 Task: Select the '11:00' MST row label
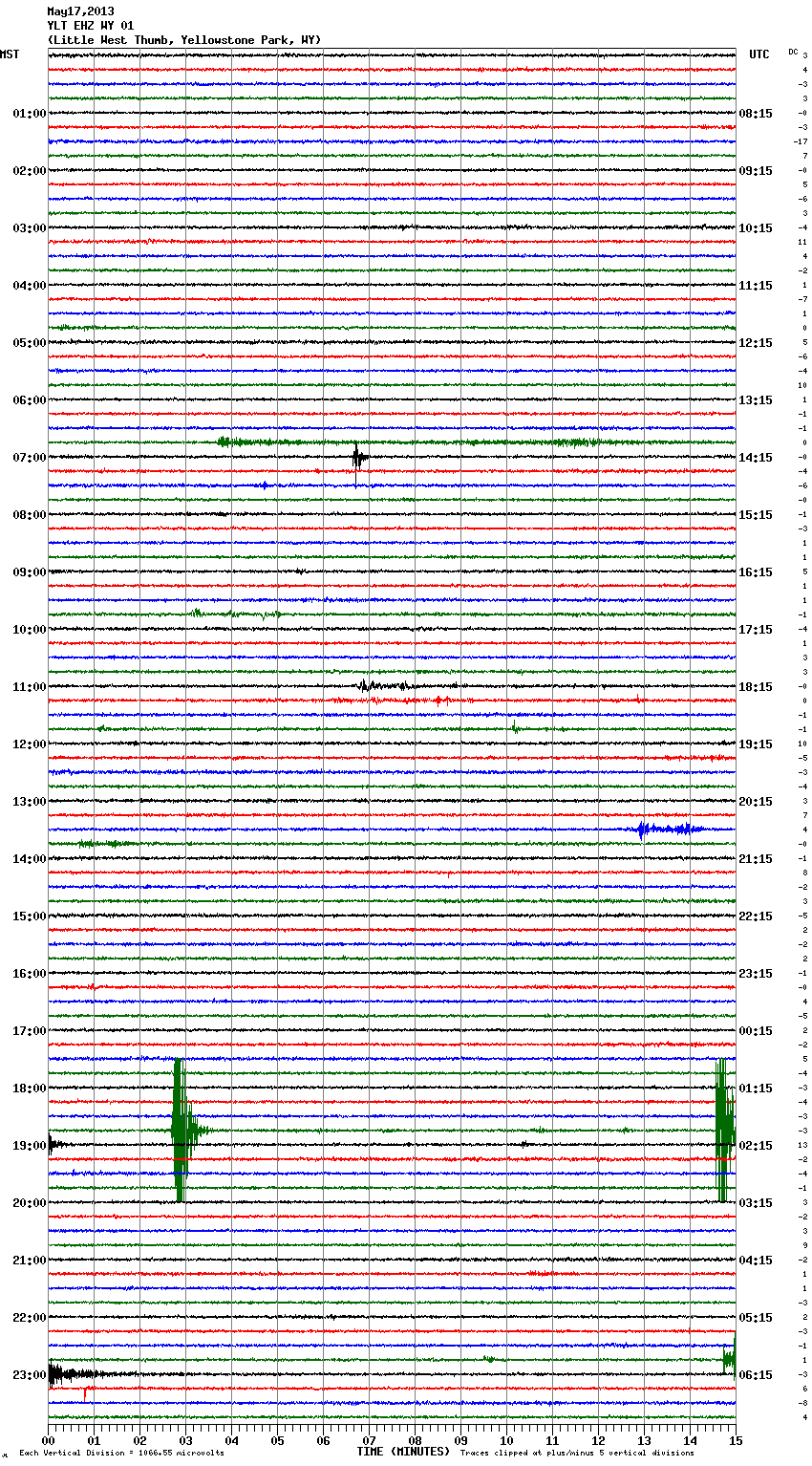(30, 687)
